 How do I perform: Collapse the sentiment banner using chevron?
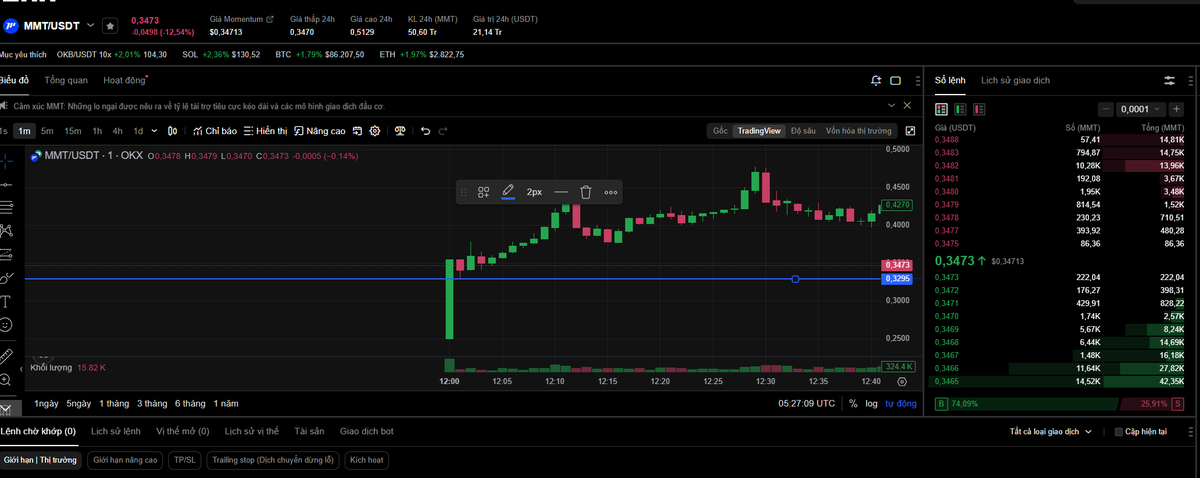click(x=892, y=105)
